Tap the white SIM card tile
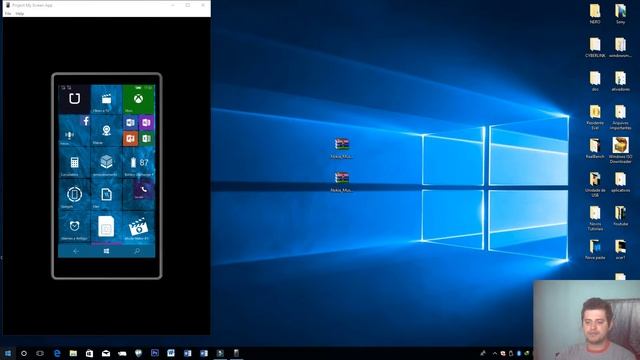 pyautogui.click(x=106, y=226)
